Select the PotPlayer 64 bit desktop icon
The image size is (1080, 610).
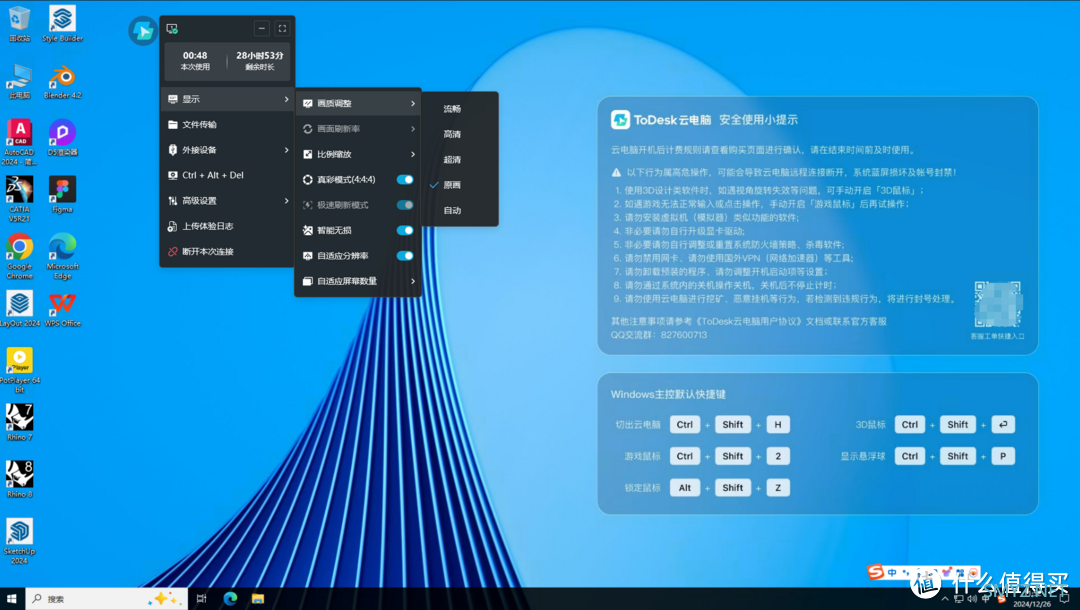click(19, 370)
